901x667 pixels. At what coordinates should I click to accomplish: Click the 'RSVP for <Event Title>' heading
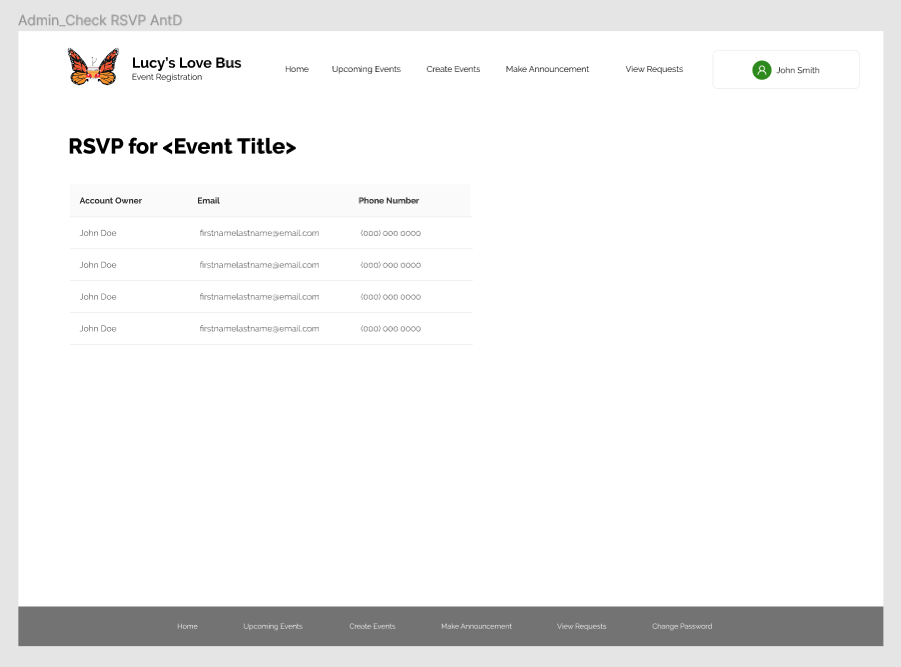pyautogui.click(x=182, y=146)
